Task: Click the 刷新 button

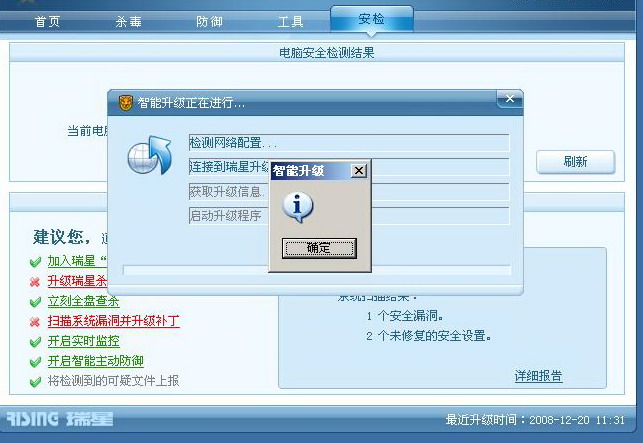Action: point(575,162)
